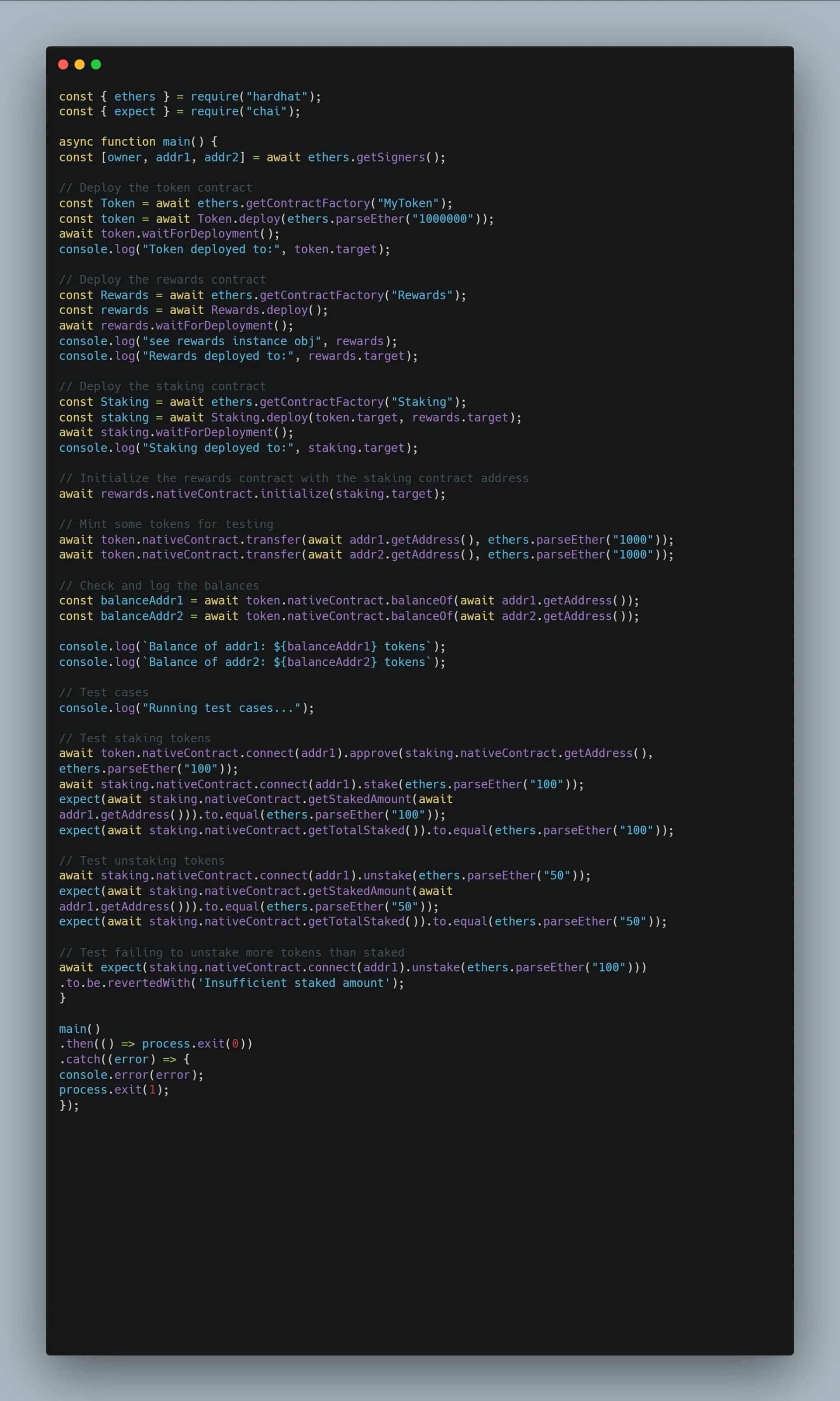The image size is (840, 1401).
Task: Click comment '// Mint some tokens for testing'
Action: point(166,524)
